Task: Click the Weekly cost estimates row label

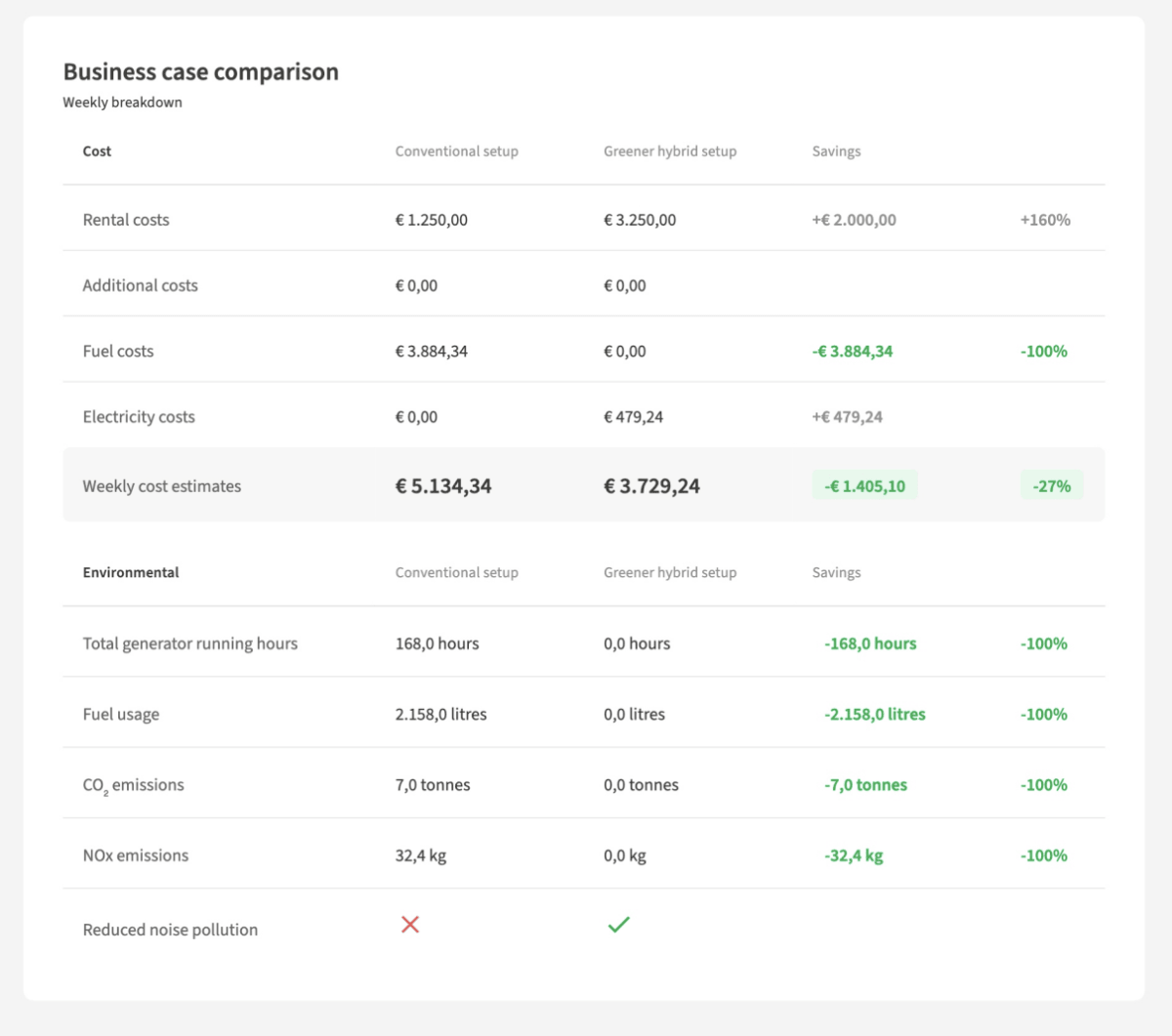Action: [161, 486]
